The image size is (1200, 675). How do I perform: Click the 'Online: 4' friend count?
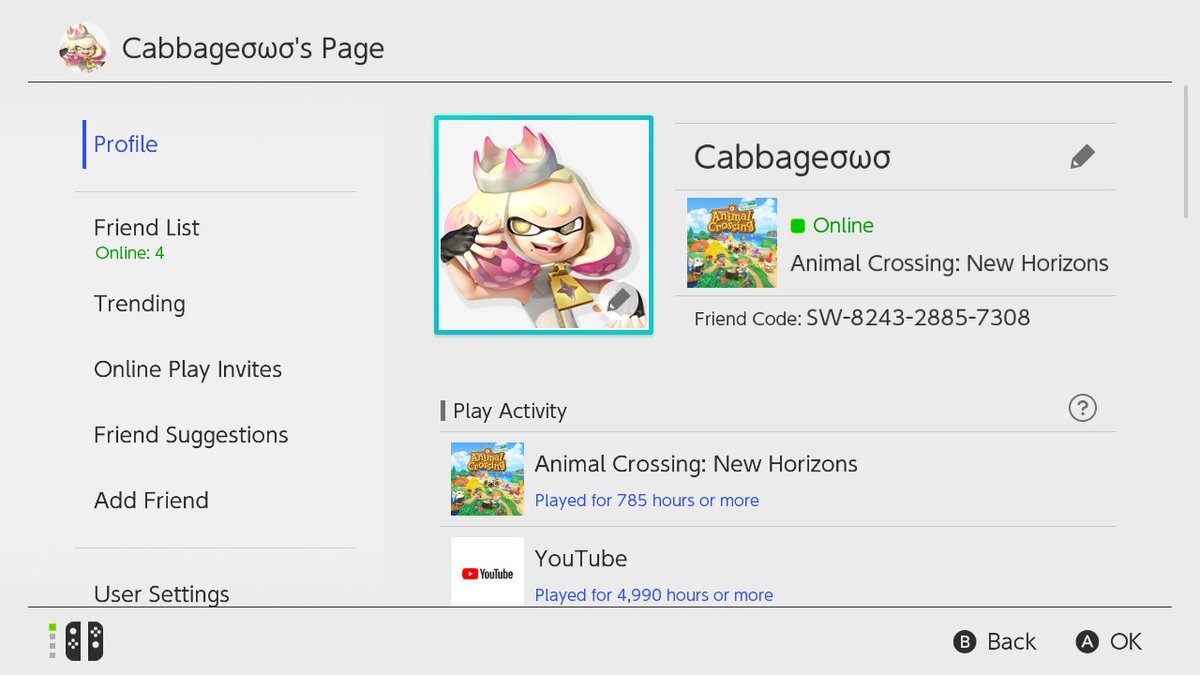130,253
